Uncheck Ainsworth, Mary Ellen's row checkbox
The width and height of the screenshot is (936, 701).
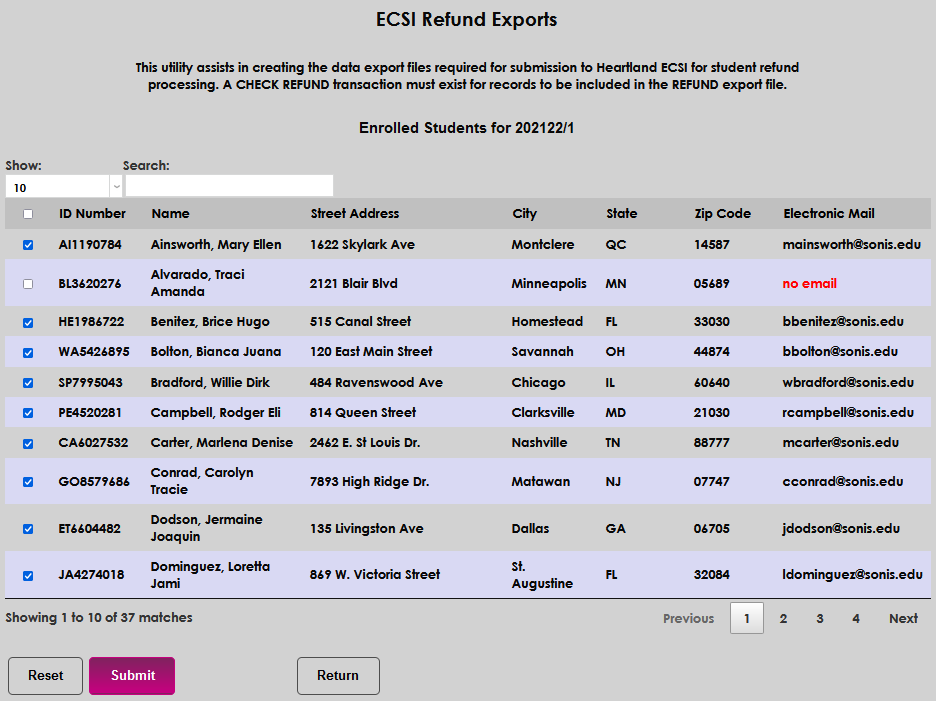[x=28, y=244]
